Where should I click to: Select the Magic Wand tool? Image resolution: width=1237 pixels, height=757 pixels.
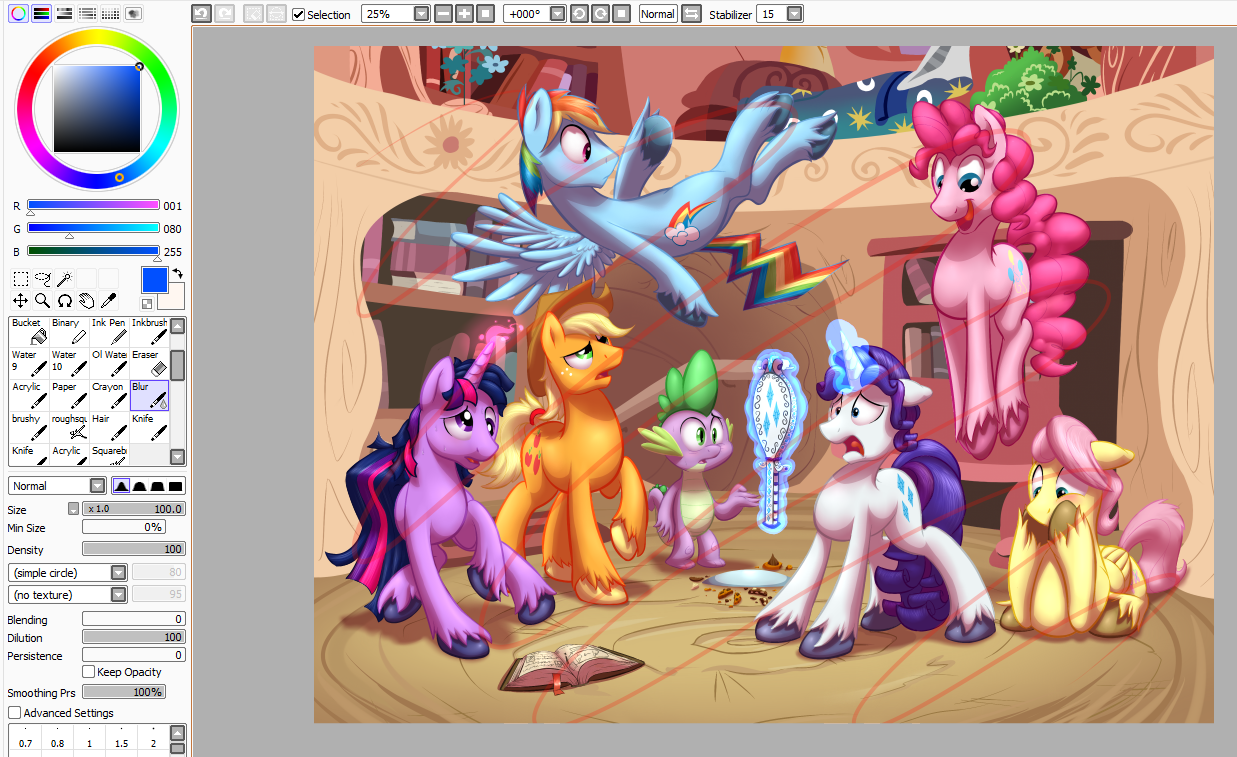point(64,278)
